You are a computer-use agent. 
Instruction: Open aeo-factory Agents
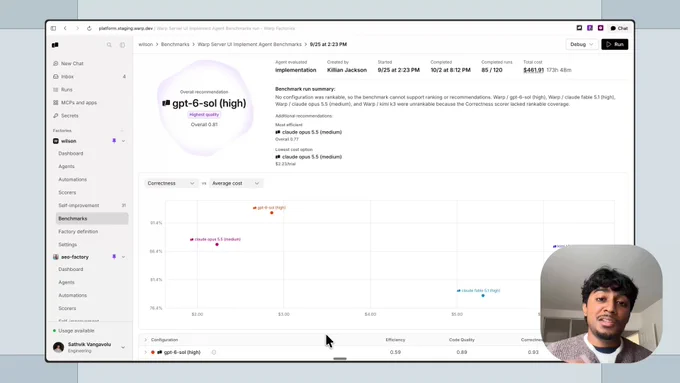[66, 282]
